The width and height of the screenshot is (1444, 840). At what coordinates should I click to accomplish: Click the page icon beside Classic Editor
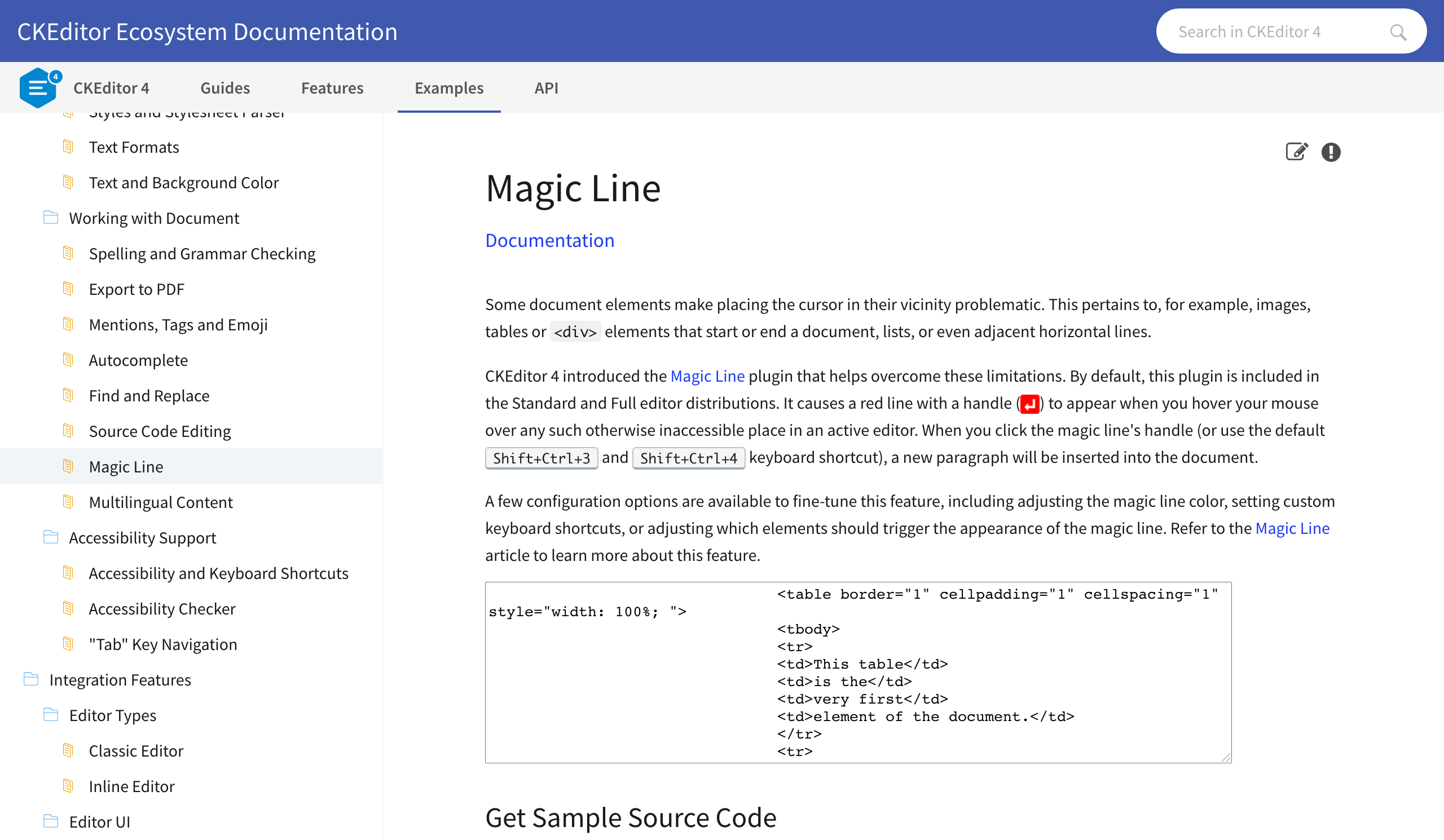point(68,750)
